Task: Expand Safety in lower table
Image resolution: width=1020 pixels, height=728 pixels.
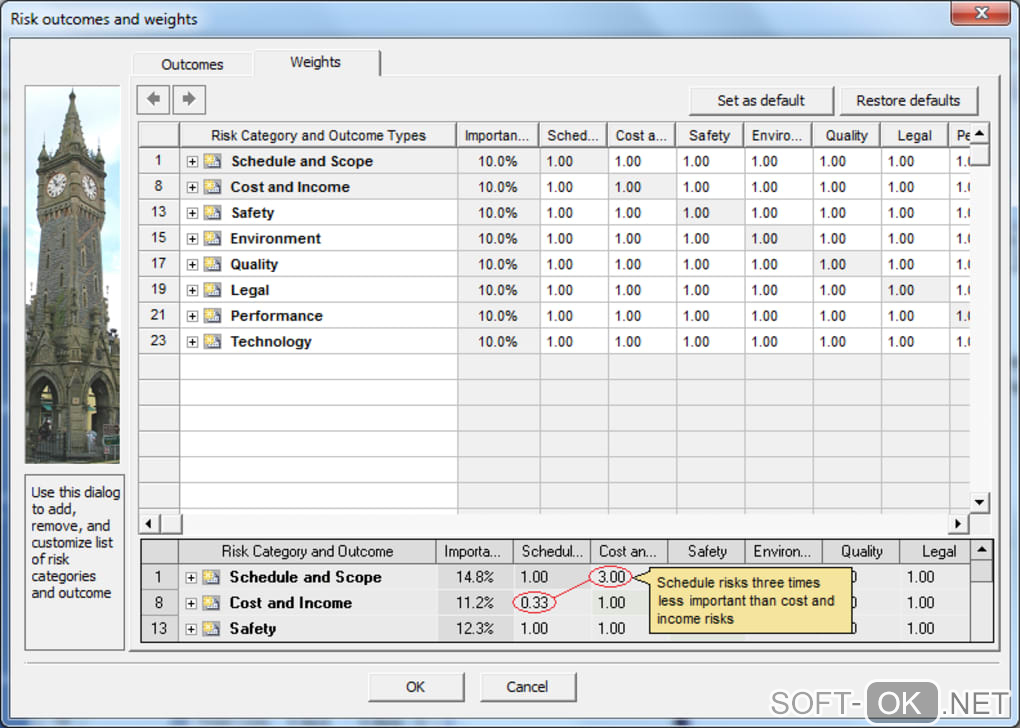Action: (191, 629)
